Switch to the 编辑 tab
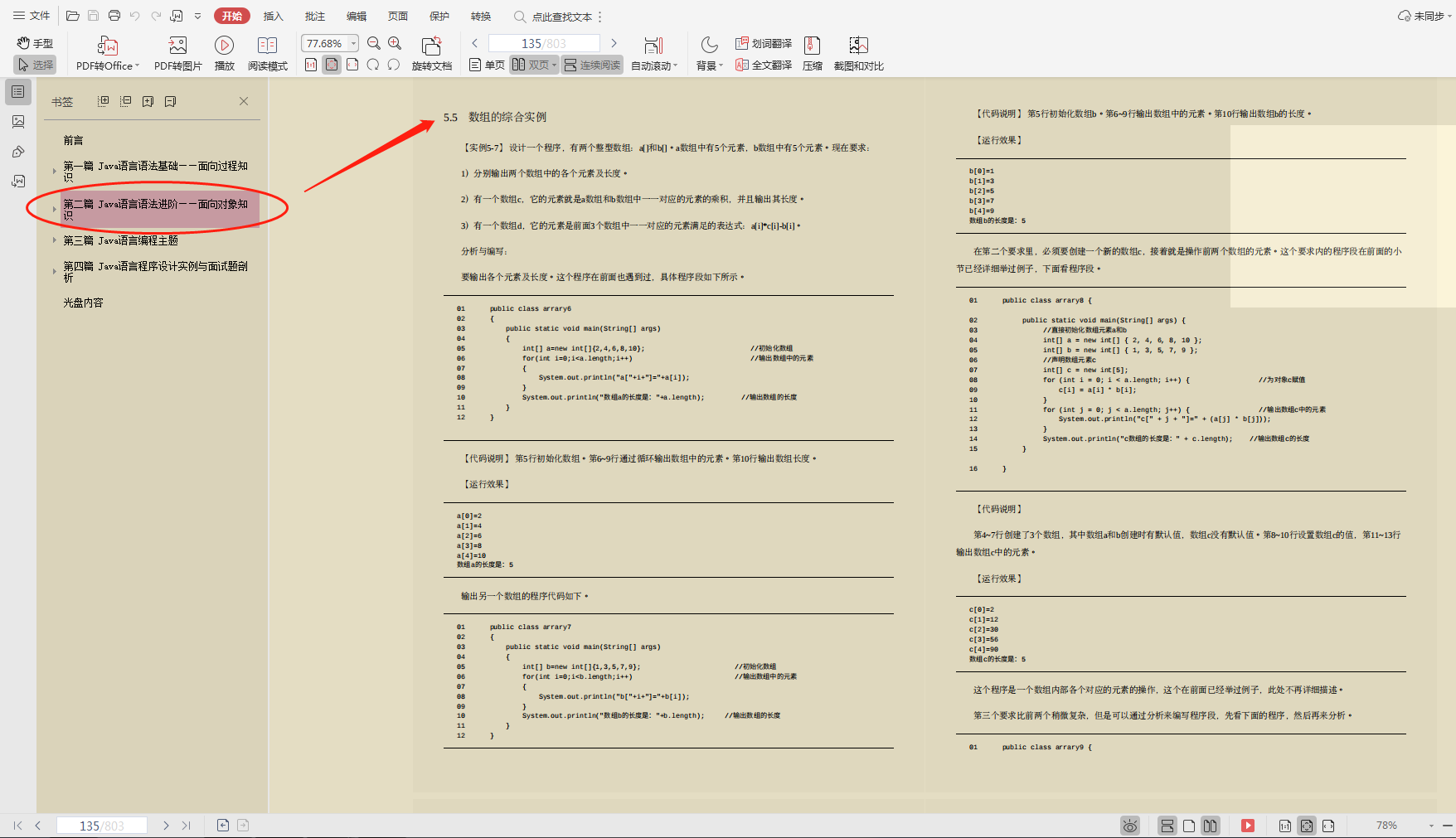1456x838 pixels. coord(357,16)
